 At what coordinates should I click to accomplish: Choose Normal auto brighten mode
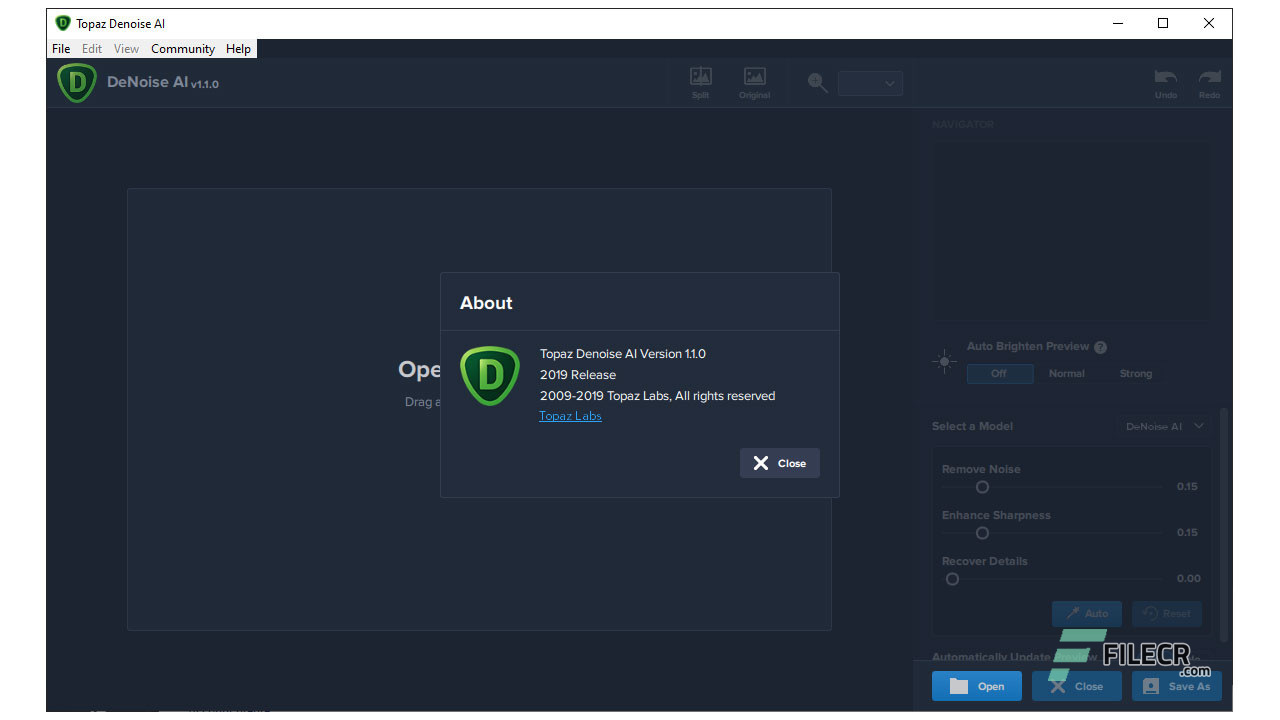tap(1066, 373)
